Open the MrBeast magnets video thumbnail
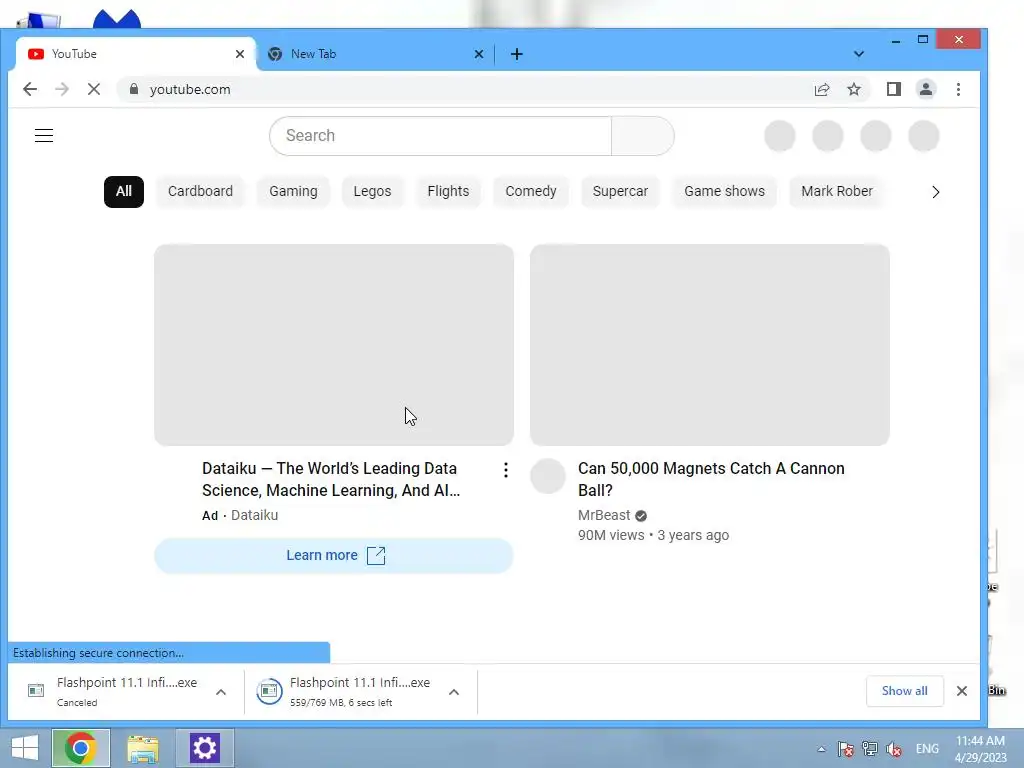The width and height of the screenshot is (1024, 768). coord(710,345)
